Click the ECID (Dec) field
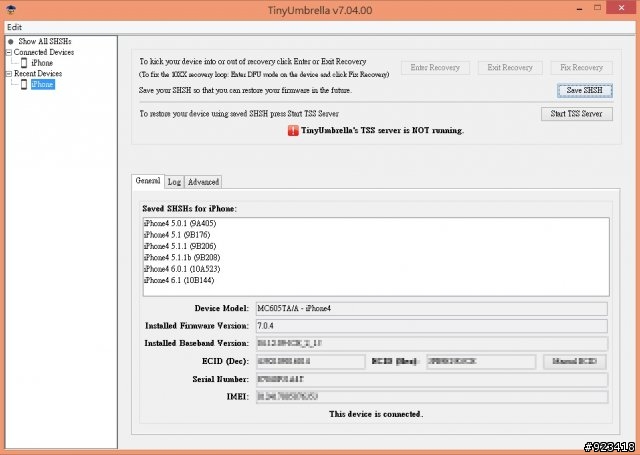The width and height of the screenshot is (640, 455). (x=310, y=362)
